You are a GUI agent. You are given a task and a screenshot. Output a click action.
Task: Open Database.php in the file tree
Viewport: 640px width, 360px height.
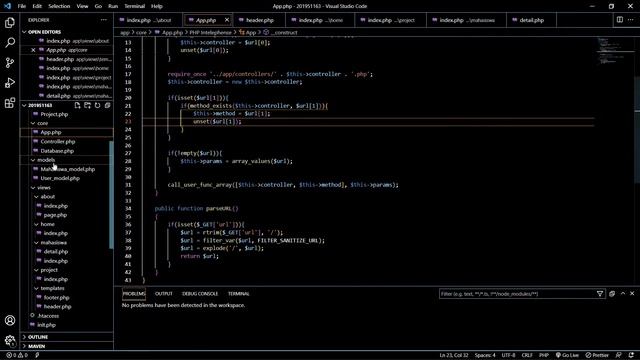(x=57, y=151)
